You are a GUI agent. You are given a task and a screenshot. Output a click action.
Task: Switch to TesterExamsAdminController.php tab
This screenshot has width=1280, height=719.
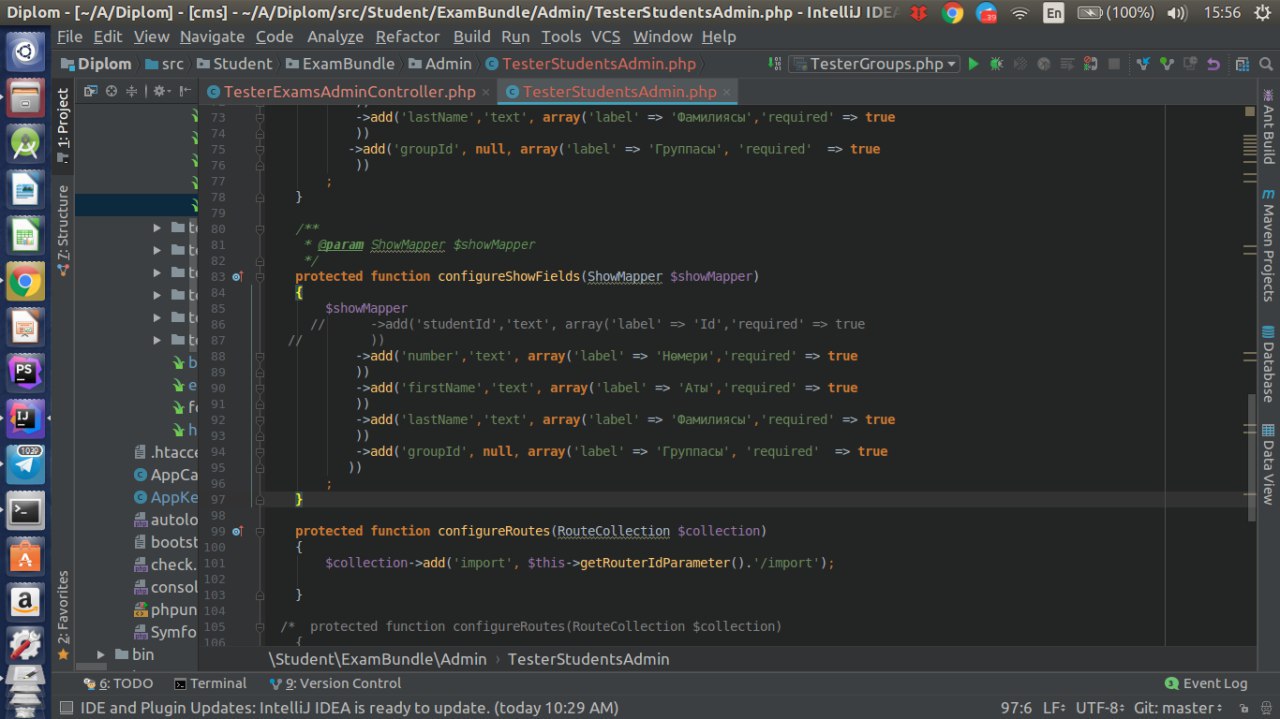click(349, 92)
